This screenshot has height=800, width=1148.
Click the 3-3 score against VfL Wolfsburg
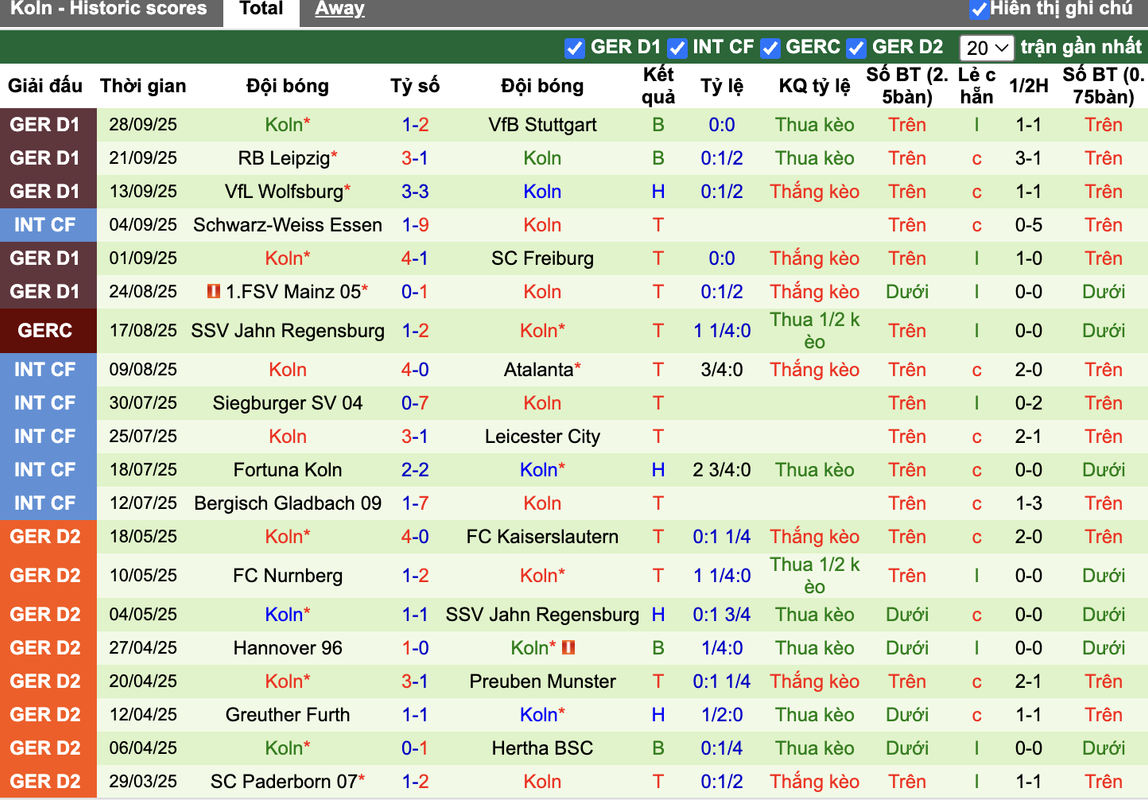[x=415, y=192]
